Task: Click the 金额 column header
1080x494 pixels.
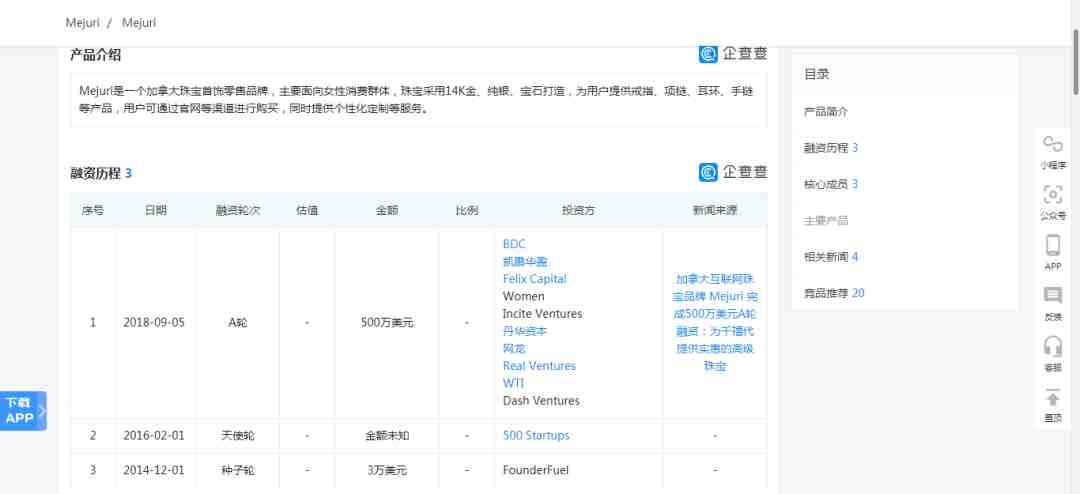Action: pyautogui.click(x=387, y=210)
